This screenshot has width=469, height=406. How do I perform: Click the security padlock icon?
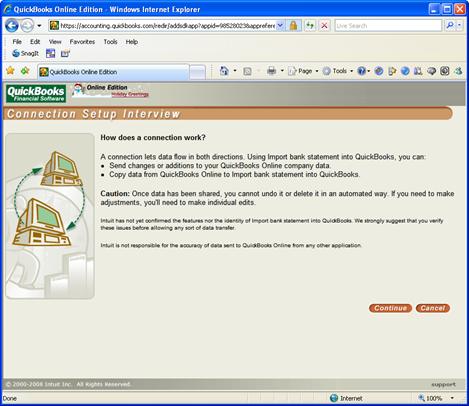(x=294, y=26)
